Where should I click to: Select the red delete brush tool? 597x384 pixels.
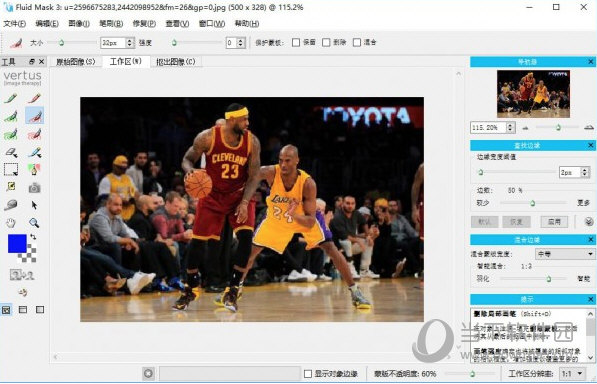click(34, 99)
